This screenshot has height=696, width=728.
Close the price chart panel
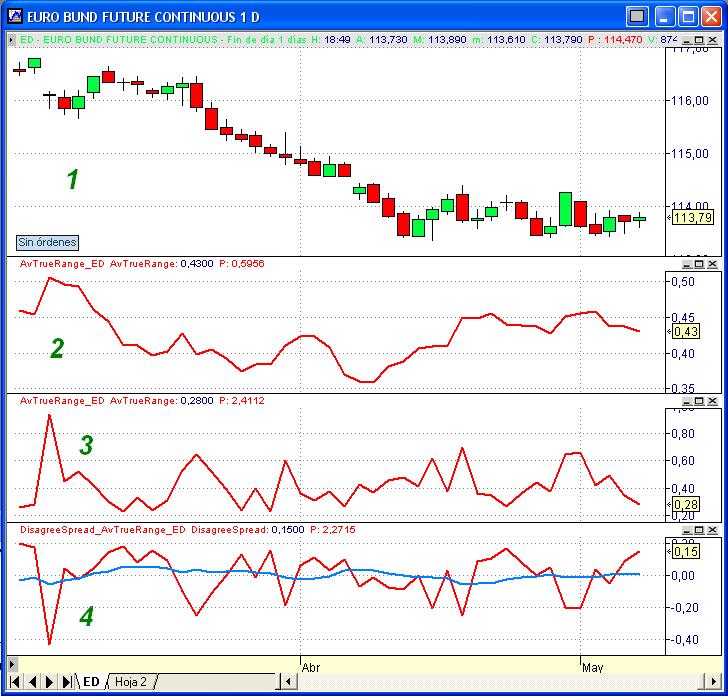(x=712, y=40)
